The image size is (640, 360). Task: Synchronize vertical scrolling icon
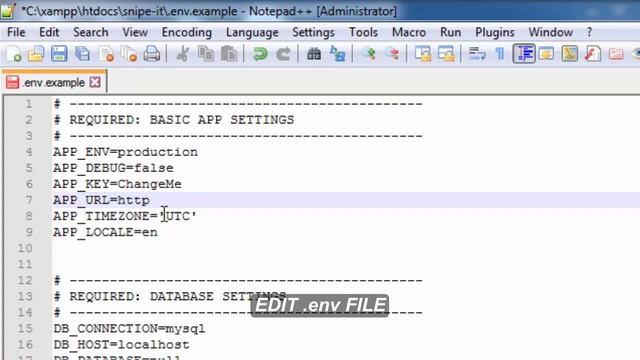click(422, 54)
